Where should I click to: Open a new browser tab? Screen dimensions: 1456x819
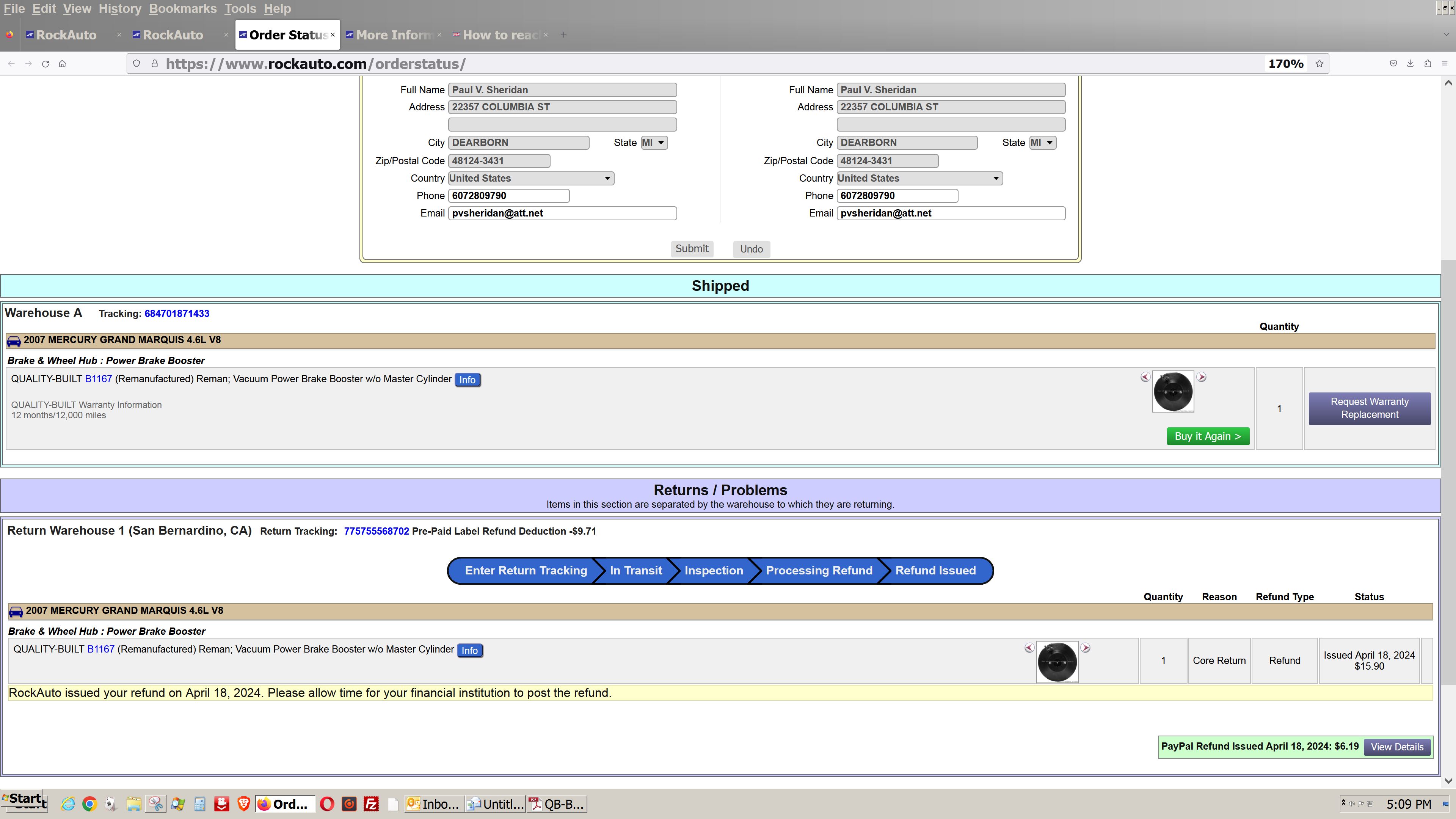(x=563, y=35)
